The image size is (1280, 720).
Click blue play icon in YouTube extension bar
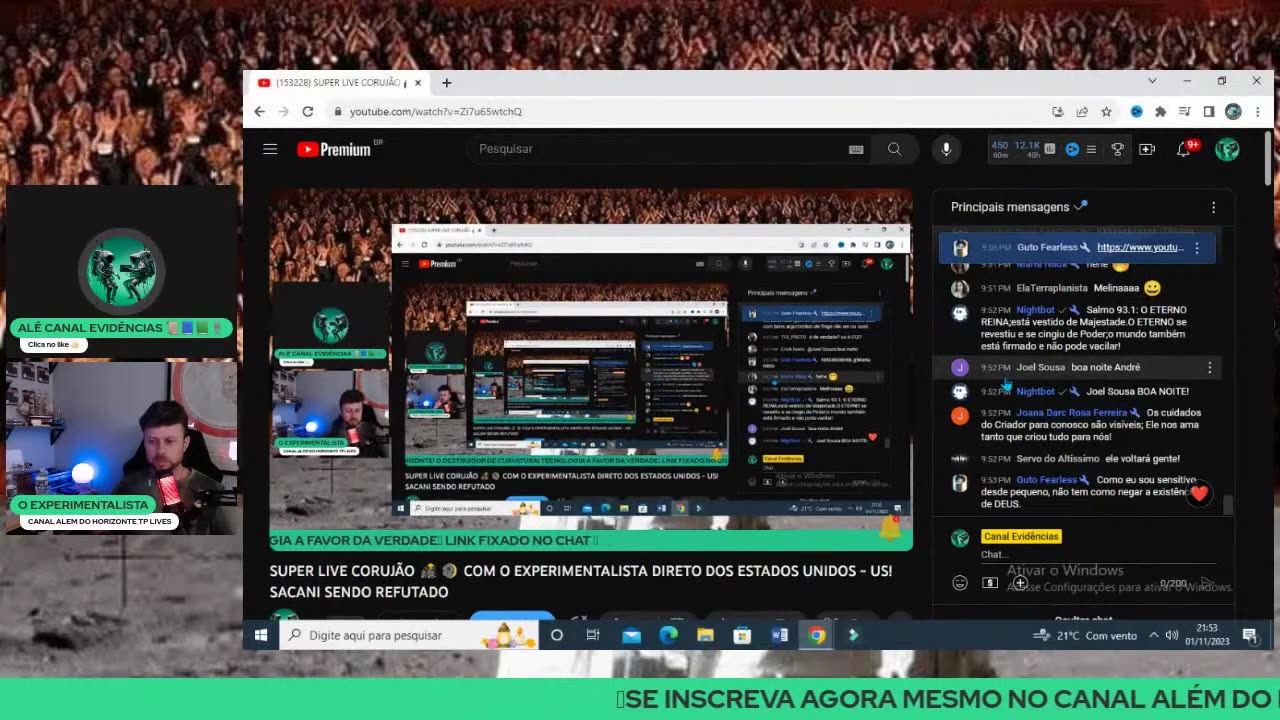1072,149
